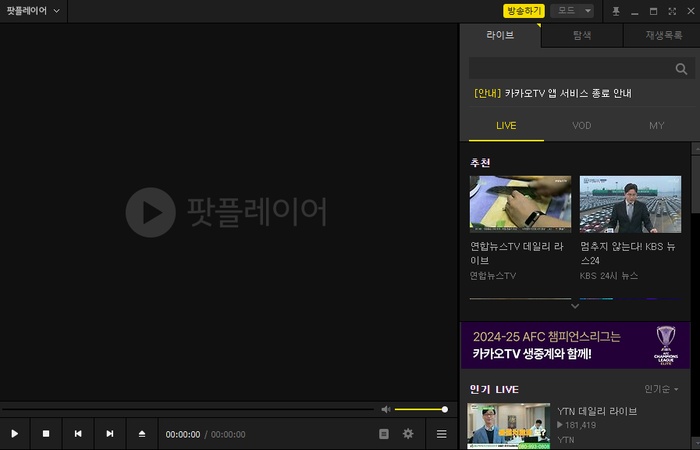Click the 멈추지 않는다! KBS 뉴스24 title
700x450 pixels.
click(628, 253)
